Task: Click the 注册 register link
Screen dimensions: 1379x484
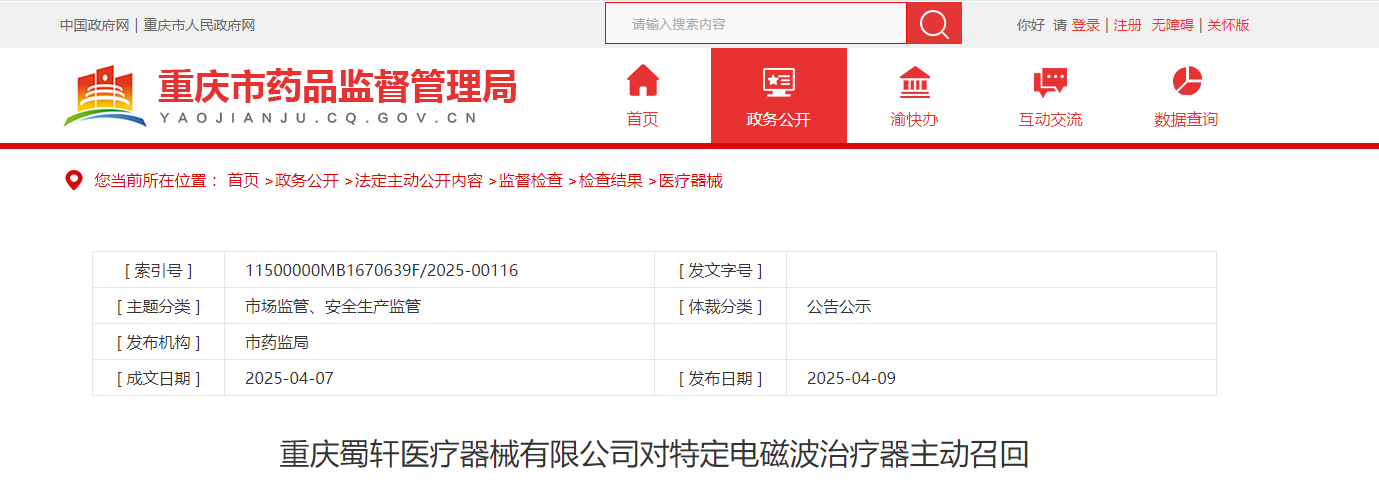Action: 1128,25
